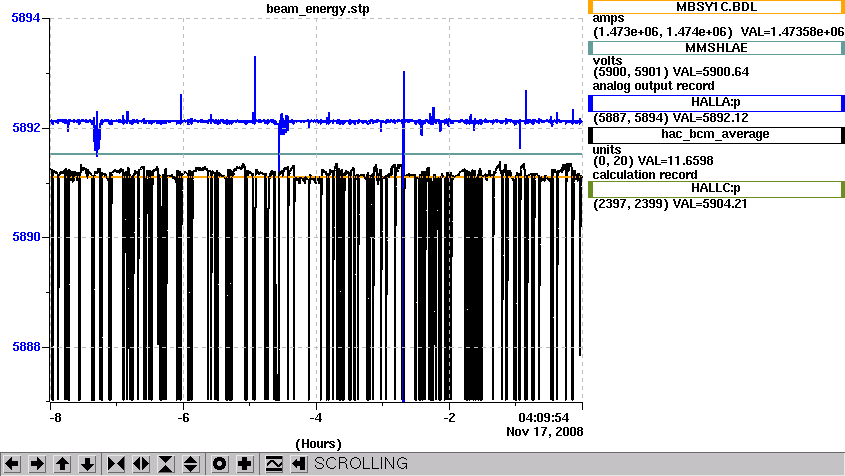
Task: Click the Nov 17, 2008 date label
Action: (545, 432)
